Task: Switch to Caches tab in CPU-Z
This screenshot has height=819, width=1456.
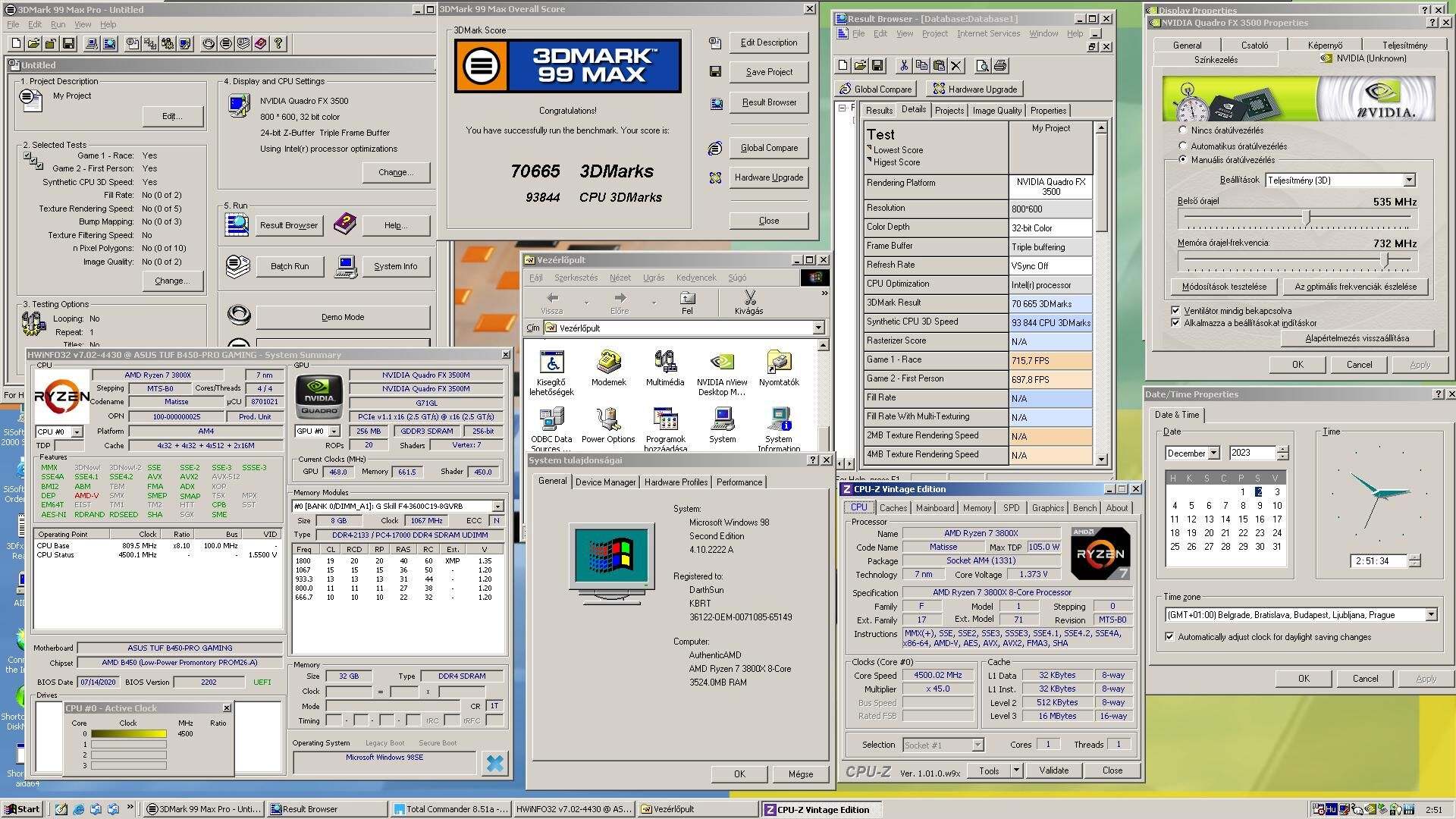Action: click(893, 508)
